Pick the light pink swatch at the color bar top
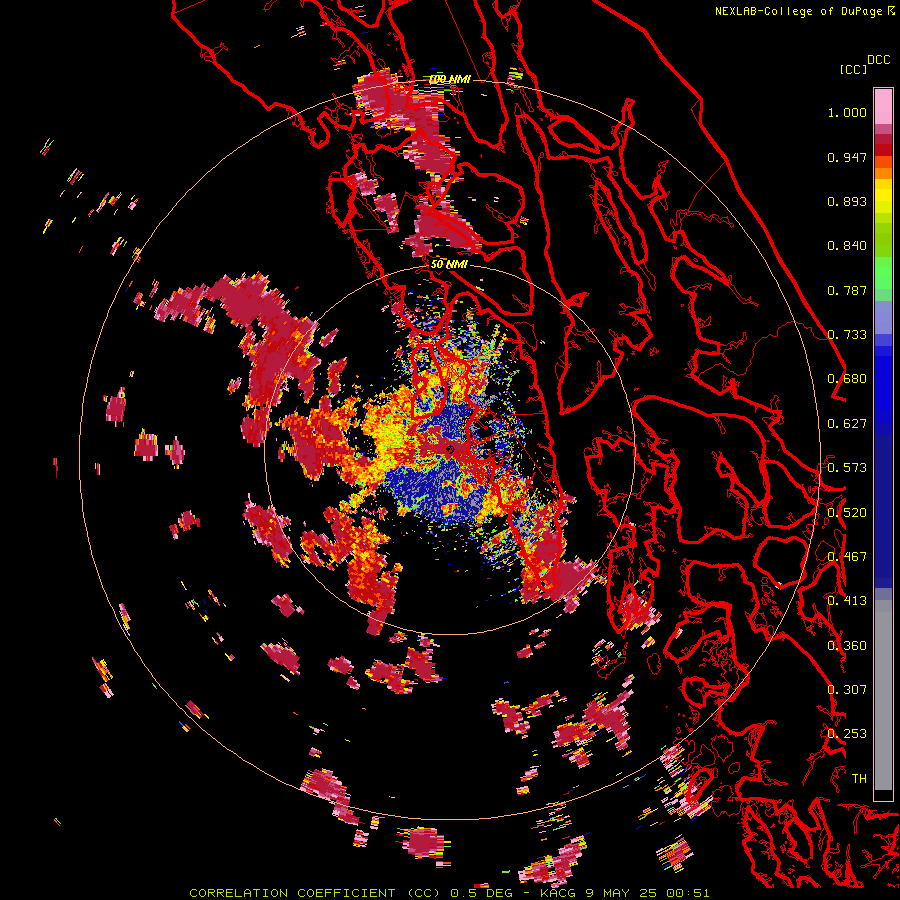The image size is (900, 900). [x=883, y=106]
